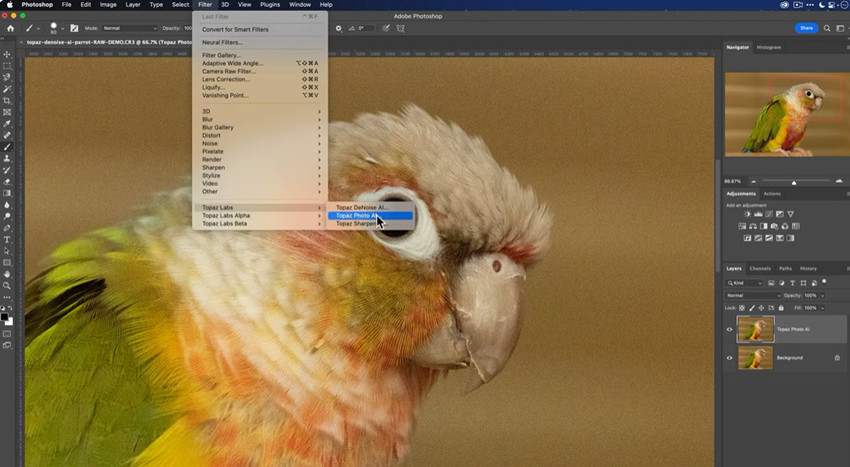The width and height of the screenshot is (850, 467).
Task: Select the Hand tool
Action: click(7, 274)
